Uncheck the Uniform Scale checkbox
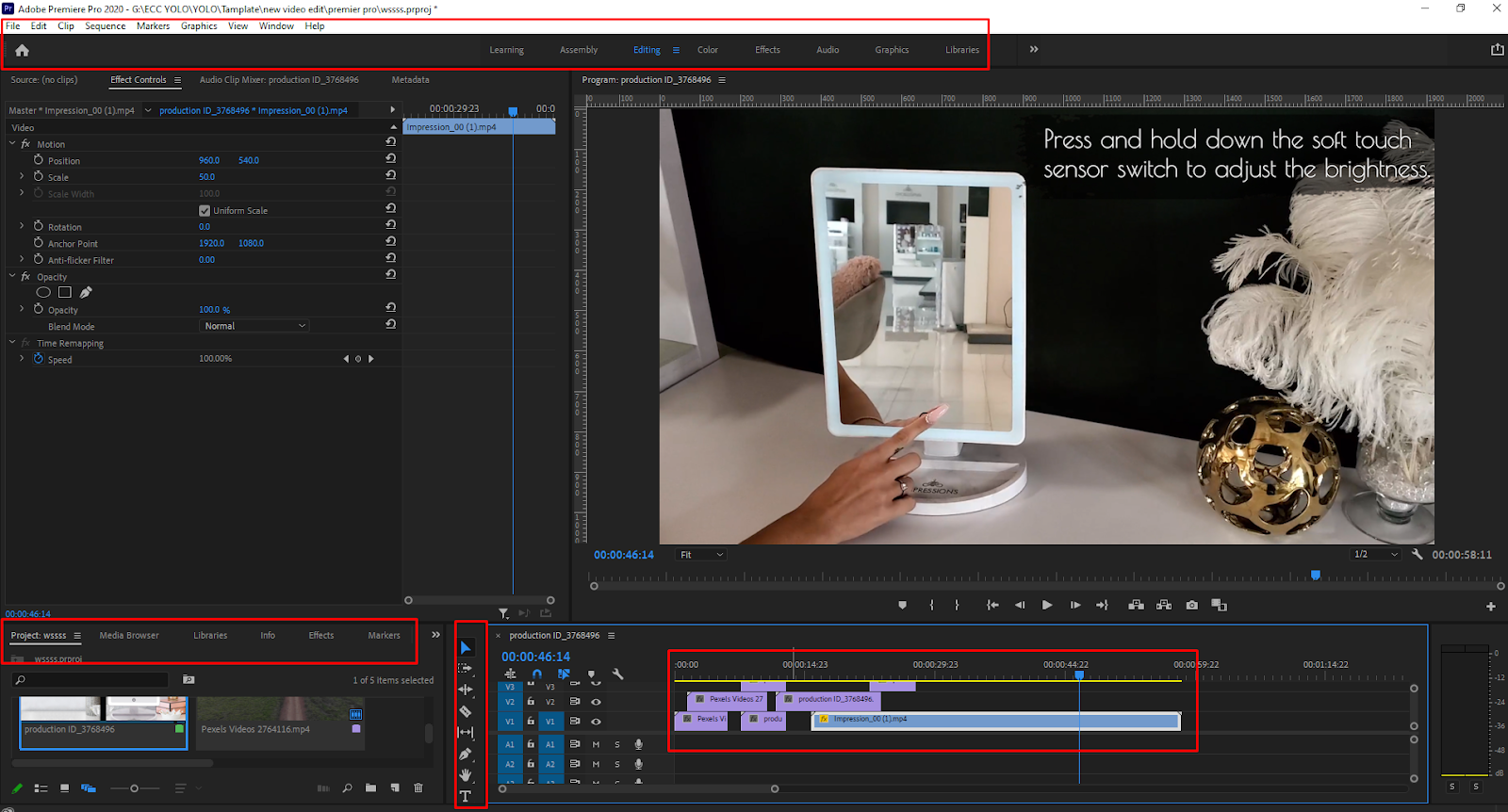This screenshot has width=1508, height=812. [205, 211]
